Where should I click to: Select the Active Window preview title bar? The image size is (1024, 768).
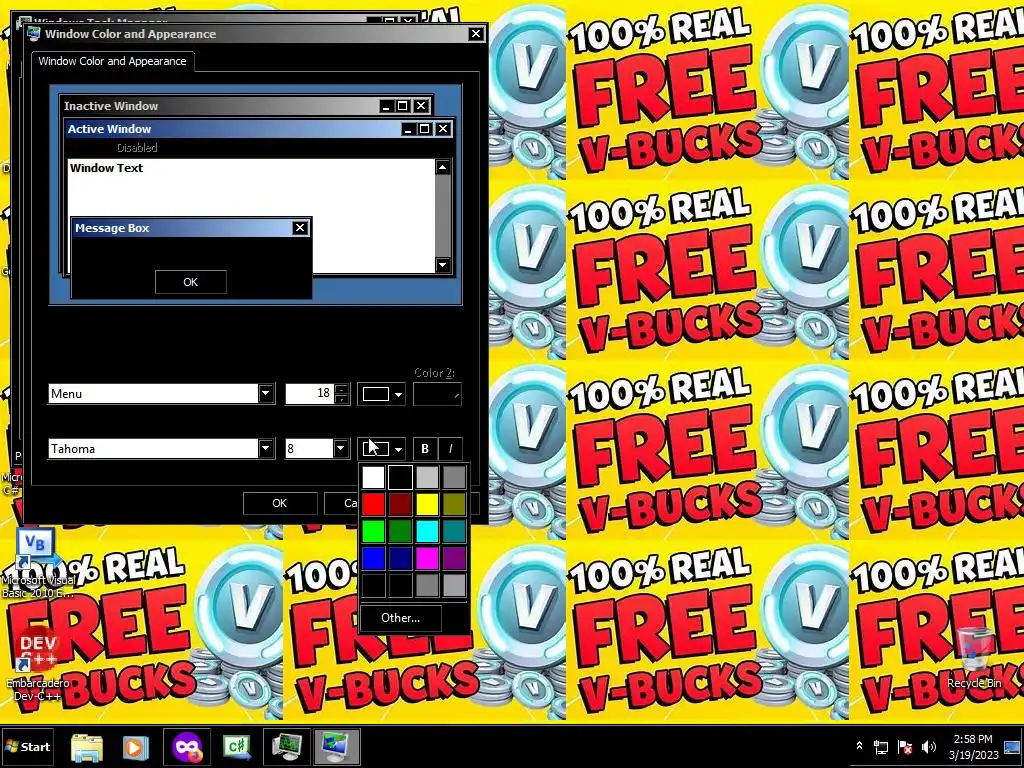[x=259, y=129]
